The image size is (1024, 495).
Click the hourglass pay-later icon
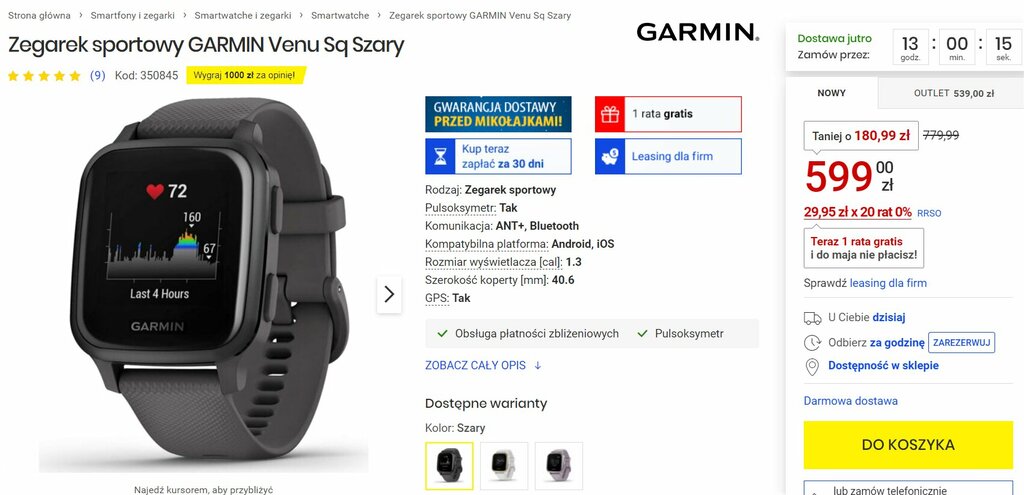pos(440,156)
